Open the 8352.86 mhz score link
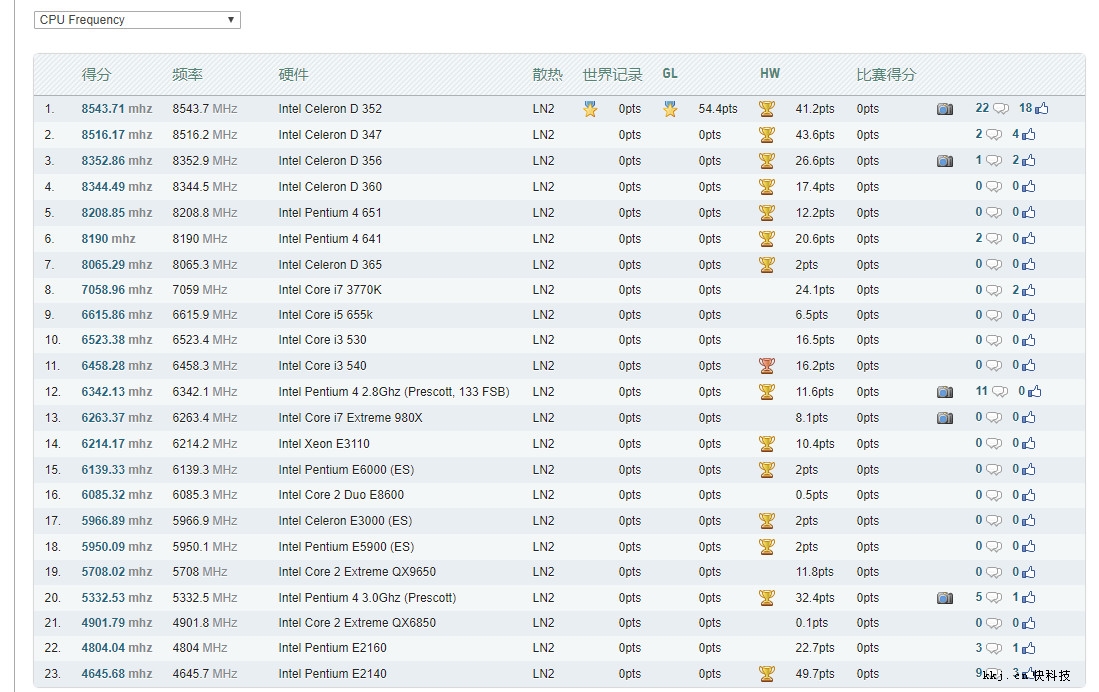The height and width of the screenshot is (692, 1099). 116,161
